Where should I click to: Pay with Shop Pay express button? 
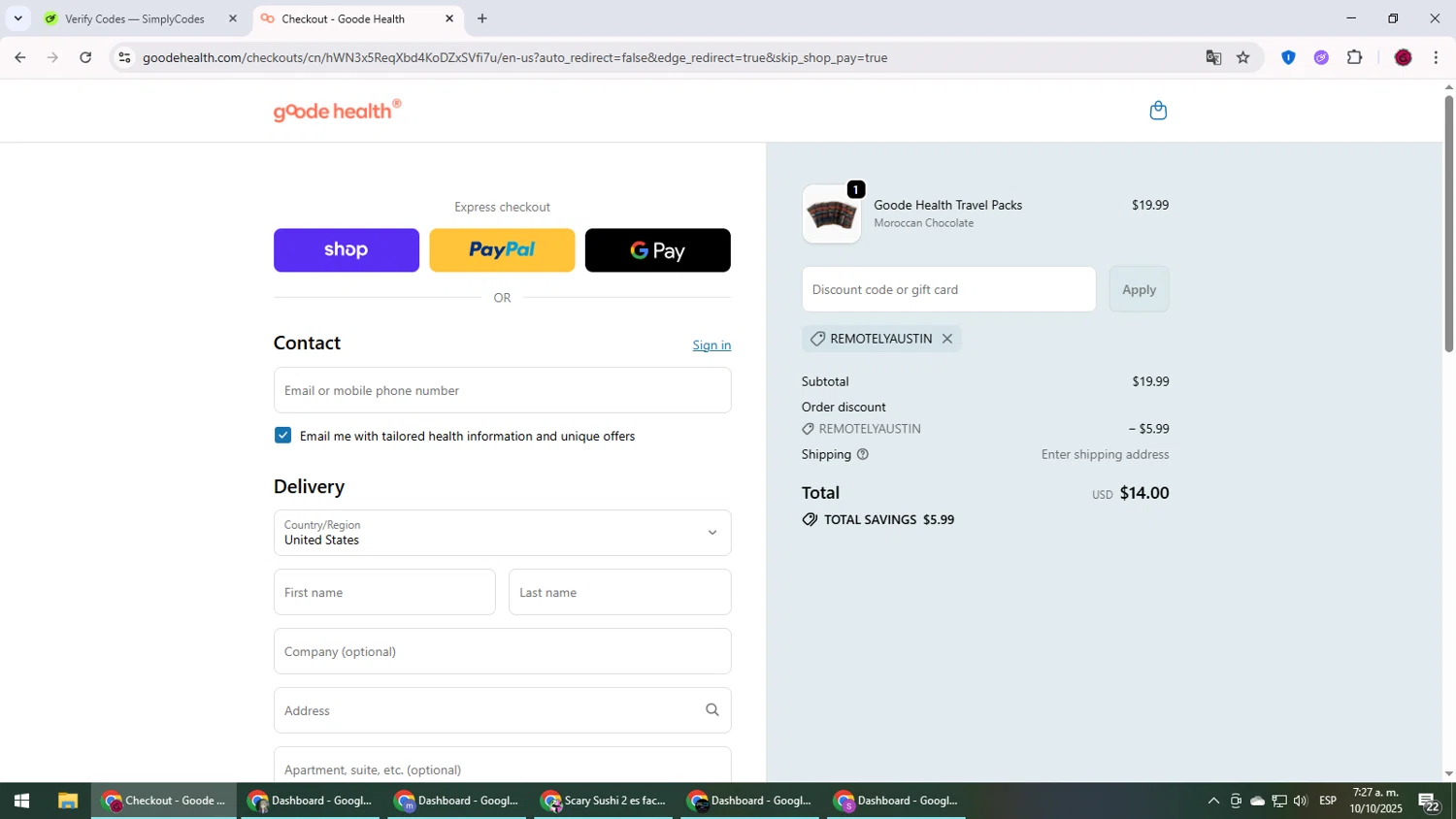click(347, 250)
